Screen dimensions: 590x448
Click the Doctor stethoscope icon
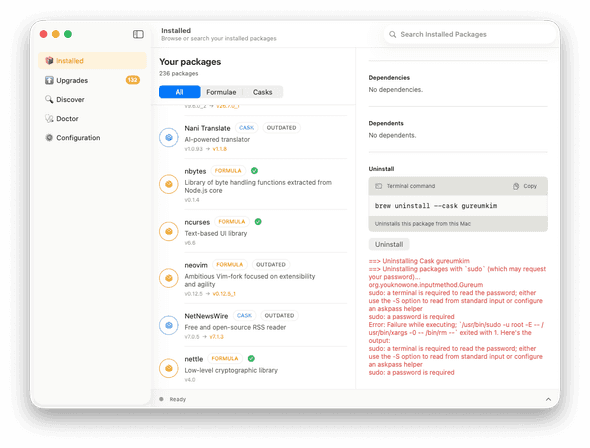tap(49, 118)
